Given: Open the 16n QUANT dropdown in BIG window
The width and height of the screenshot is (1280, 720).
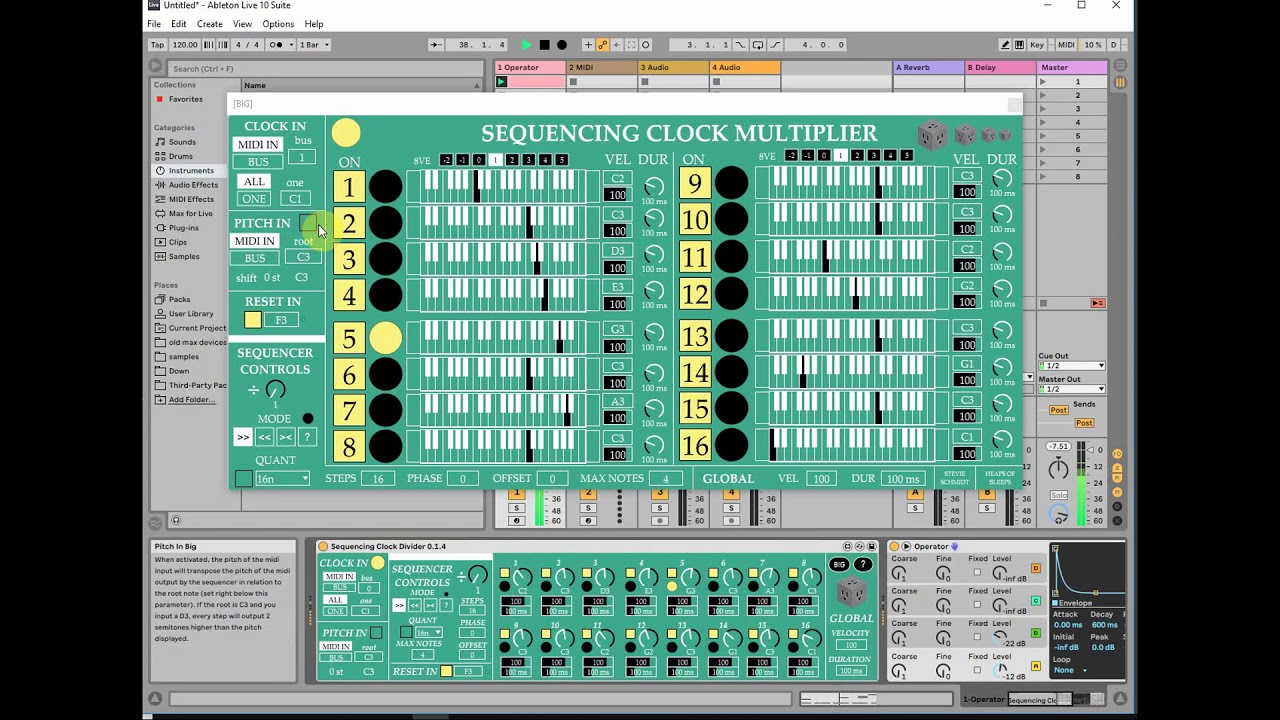Looking at the screenshot, I should point(283,479).
